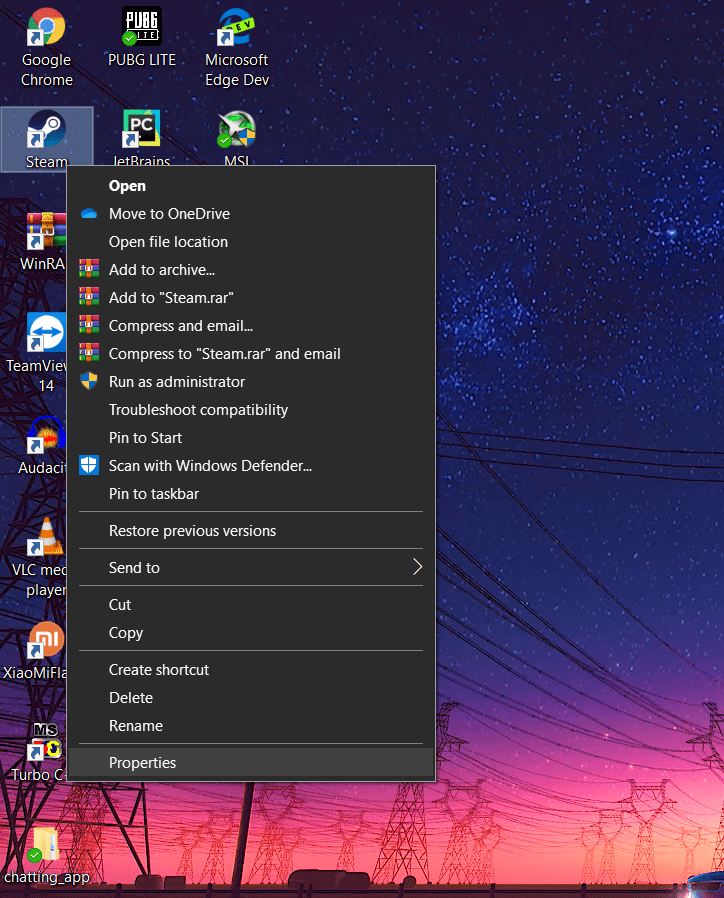
Task: Choose Troubleshoot compatibility
Action: (251, 410)
